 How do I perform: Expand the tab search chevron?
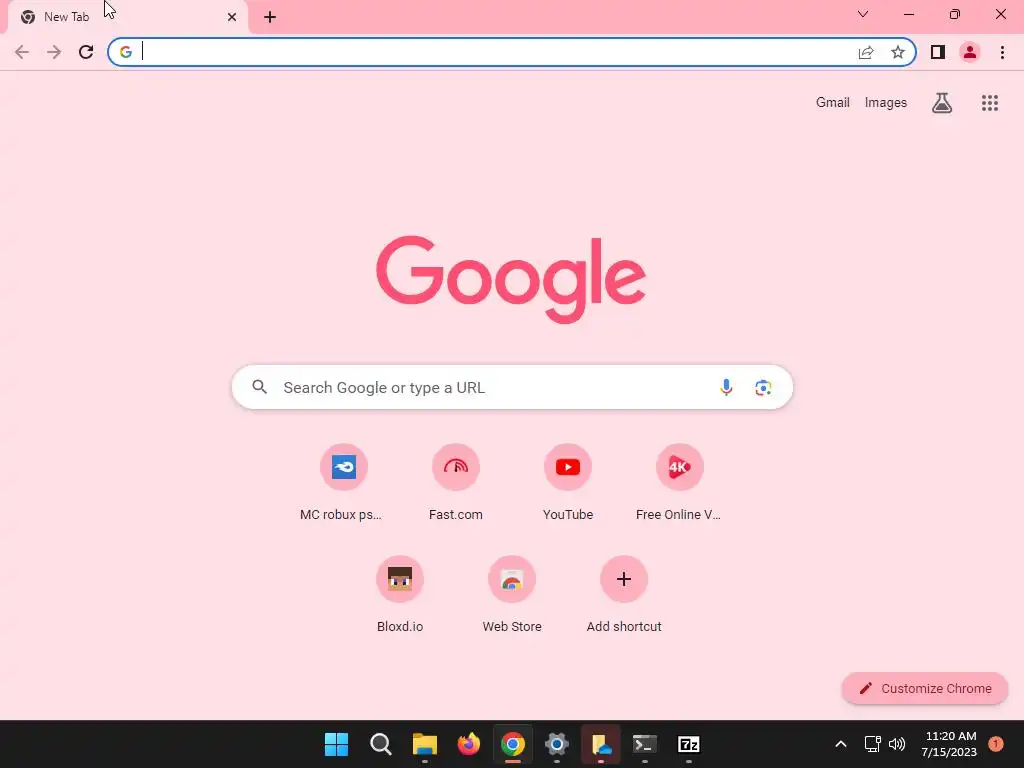(863, 14)
